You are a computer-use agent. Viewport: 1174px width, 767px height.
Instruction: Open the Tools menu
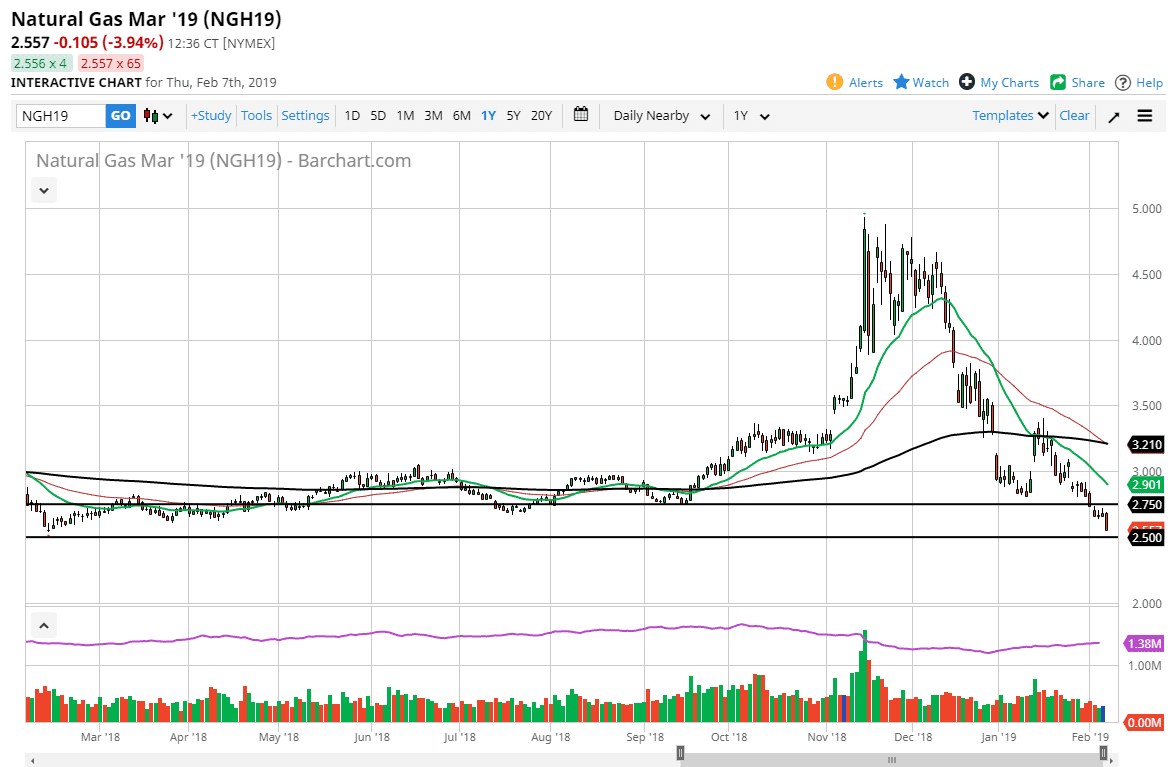click(256, 116)
